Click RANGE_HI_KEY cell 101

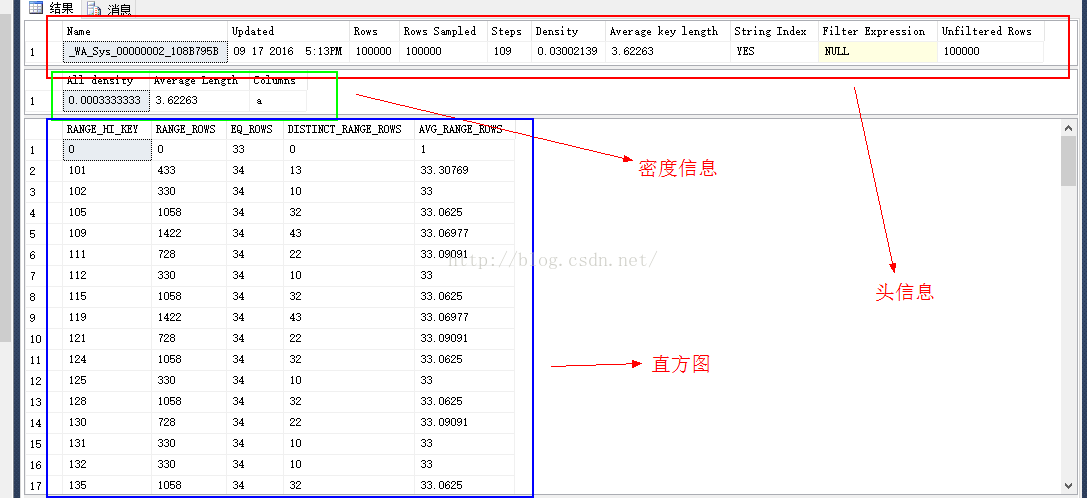pos(107,171)
